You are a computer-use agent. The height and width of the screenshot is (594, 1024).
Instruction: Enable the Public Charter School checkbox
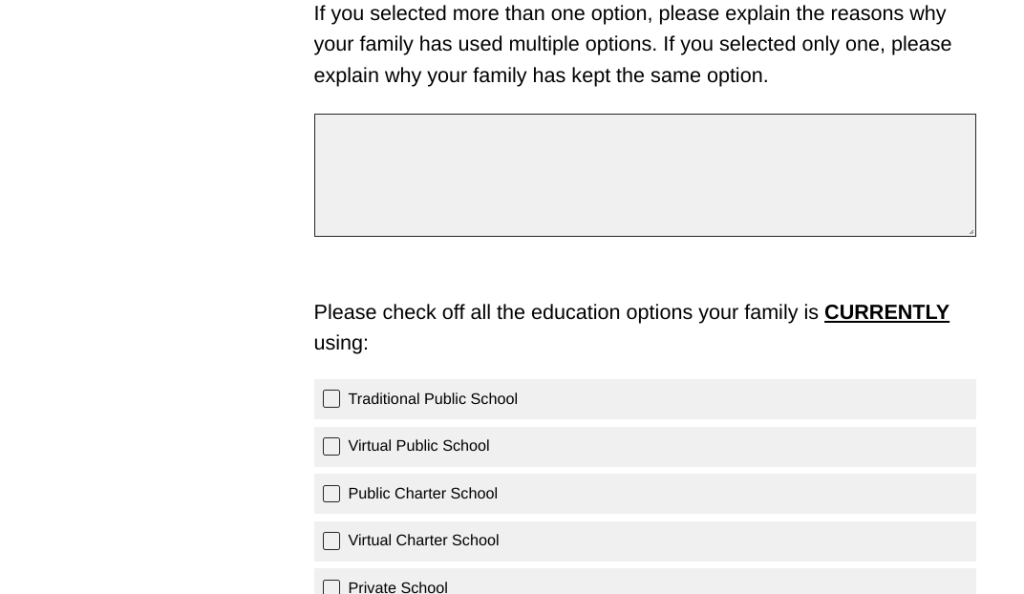tap(332, 494)
